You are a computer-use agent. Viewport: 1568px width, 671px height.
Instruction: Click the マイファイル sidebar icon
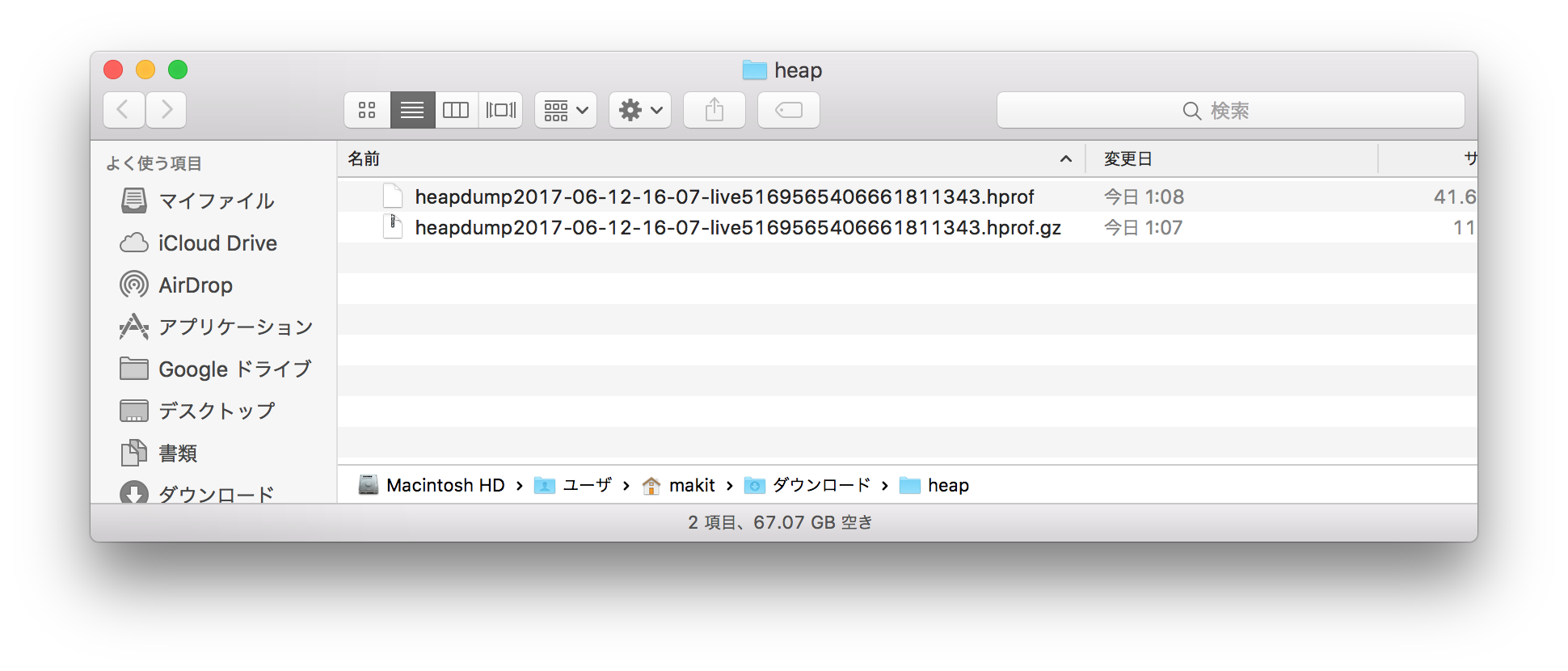pyautogui.click(x=134, y=200)
